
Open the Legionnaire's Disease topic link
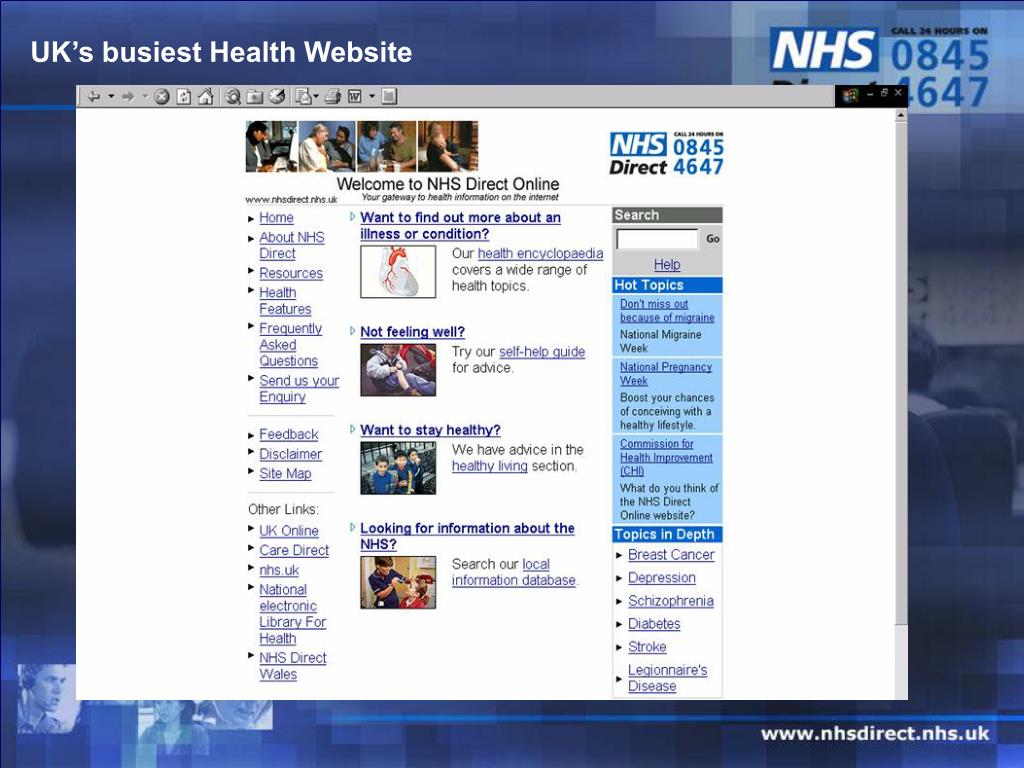tap(667, 678)
